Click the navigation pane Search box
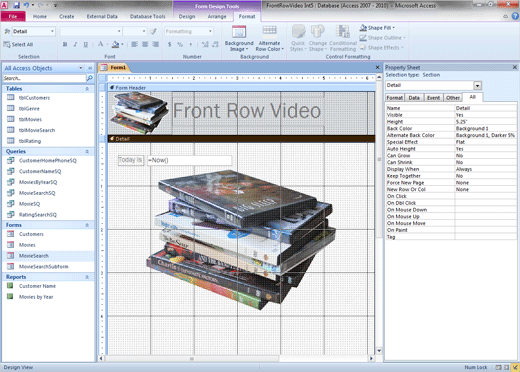This screenshot has width=520, height=372. pyautogui.click(x=44, y=78)
